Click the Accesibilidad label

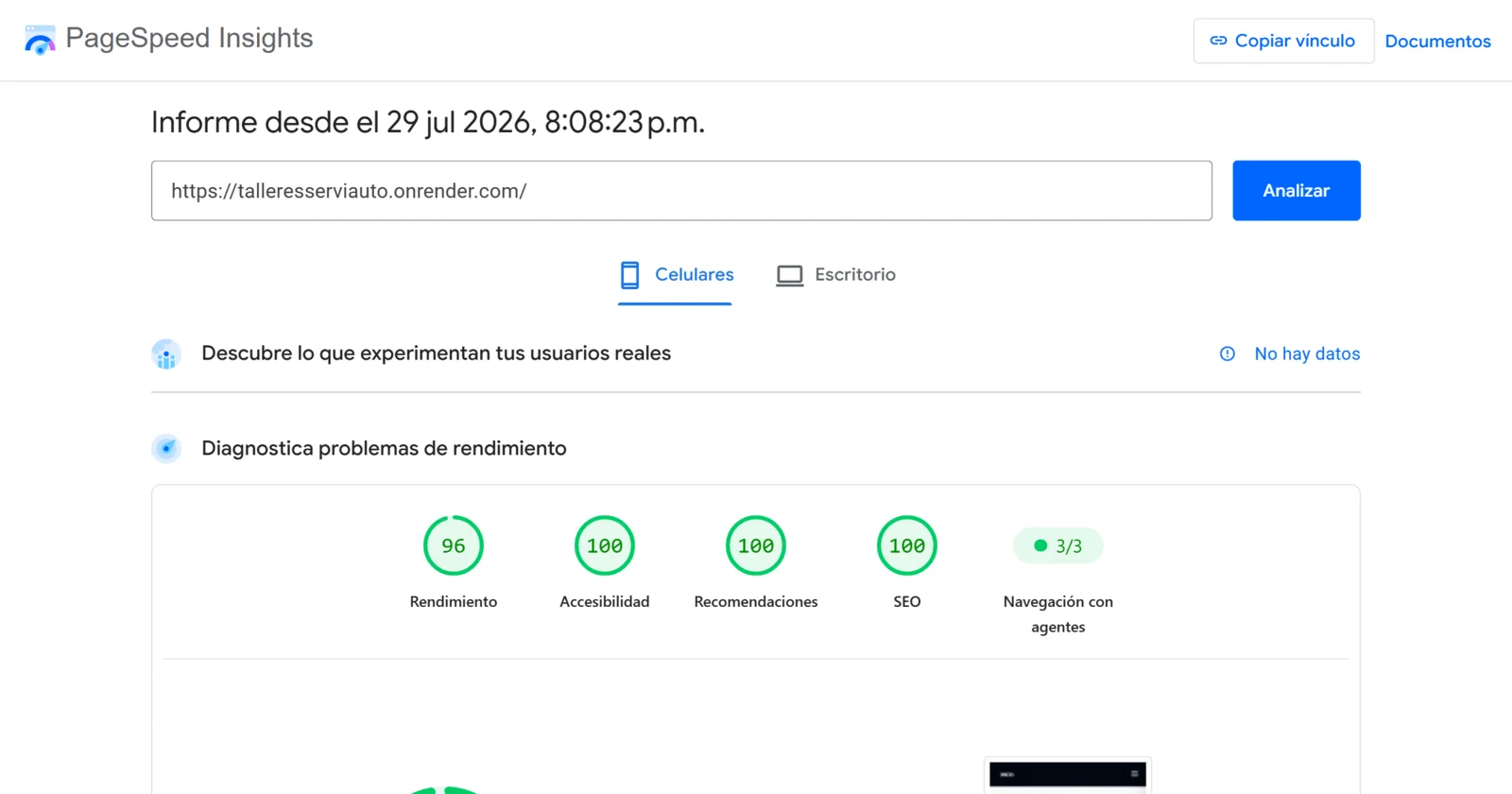coord(605,602)
